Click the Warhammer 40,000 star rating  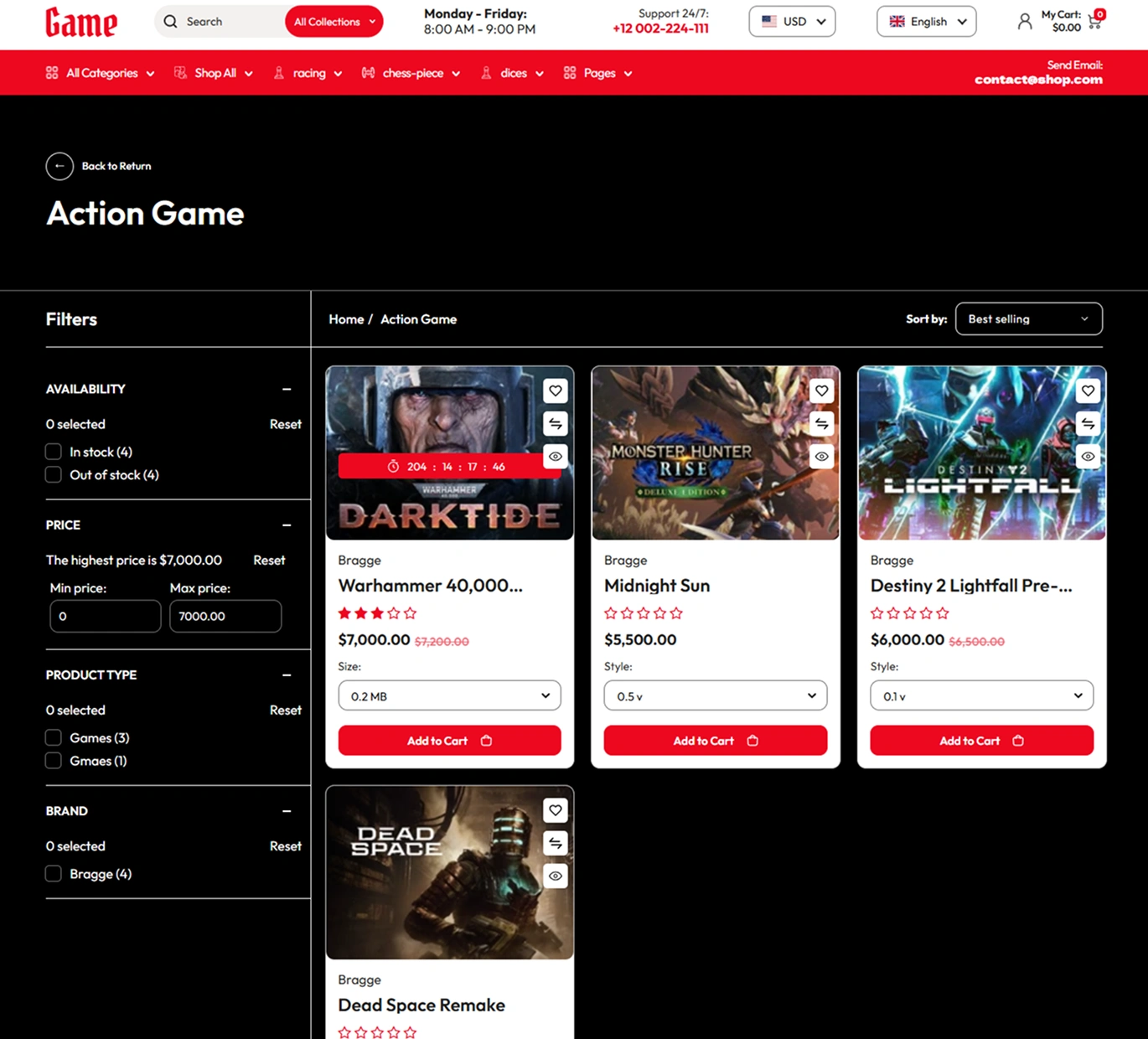(x=377, y=613)
